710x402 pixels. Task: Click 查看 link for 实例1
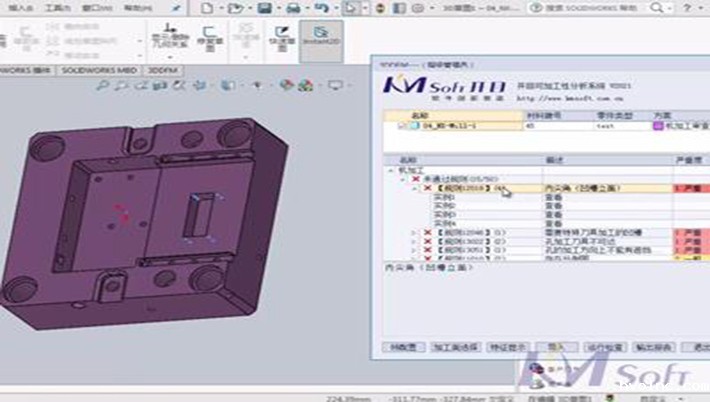(x=553, y=197)
